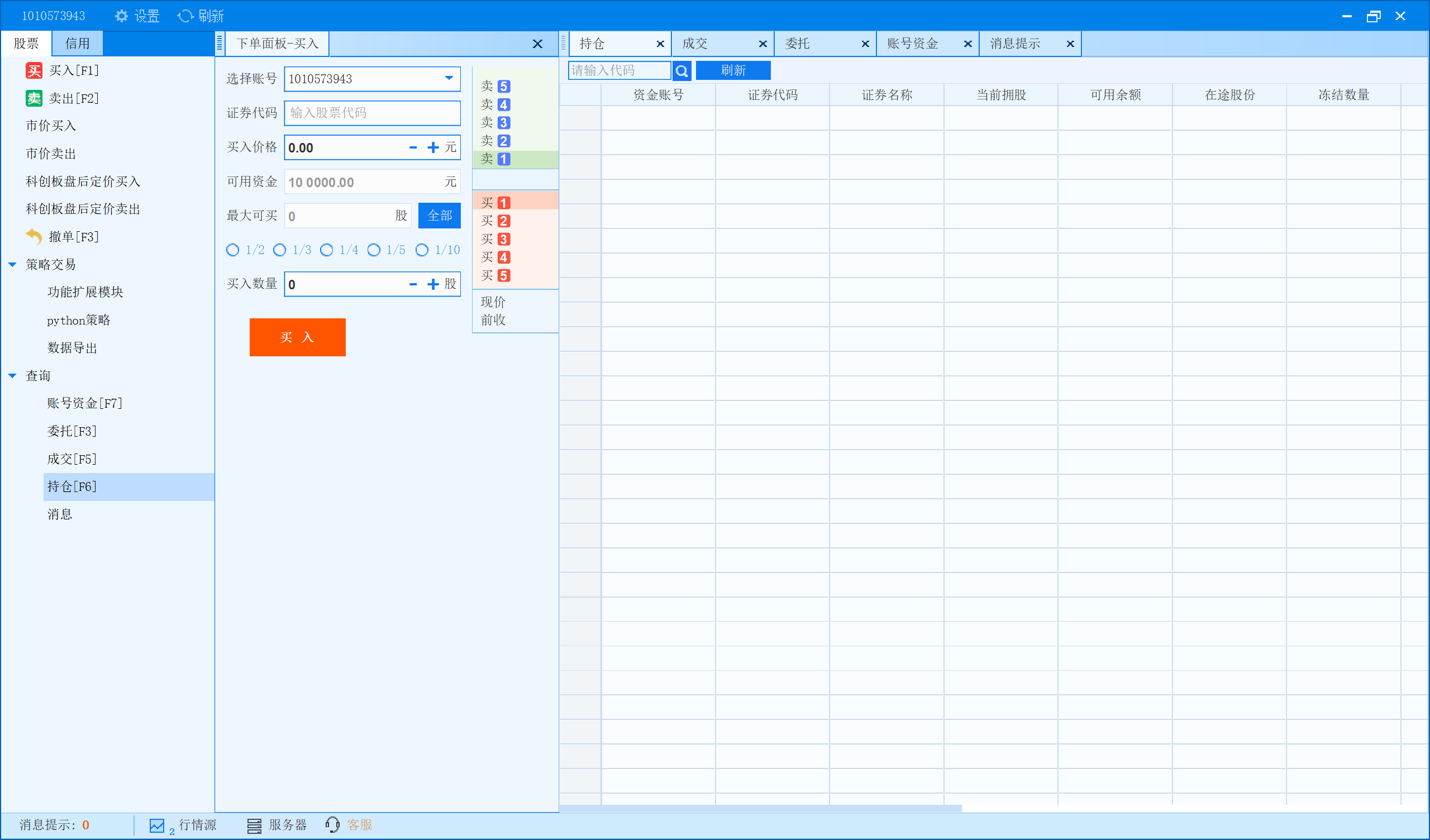Switch to the 信用 tab
The width and height of the screenshot is (1430, 840).
point(78,44)
